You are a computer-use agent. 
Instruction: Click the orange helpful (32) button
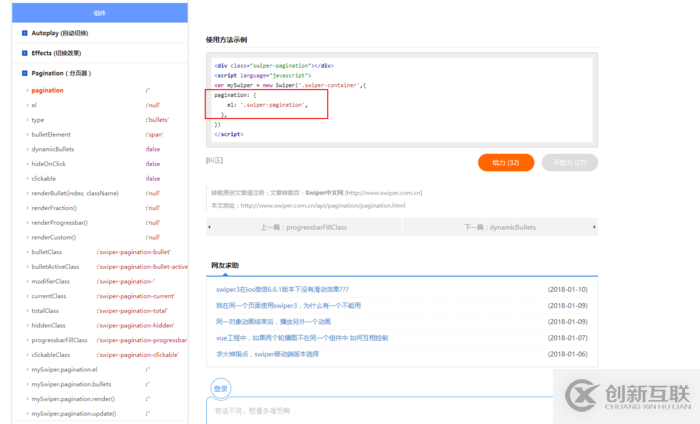pos(506,162)
